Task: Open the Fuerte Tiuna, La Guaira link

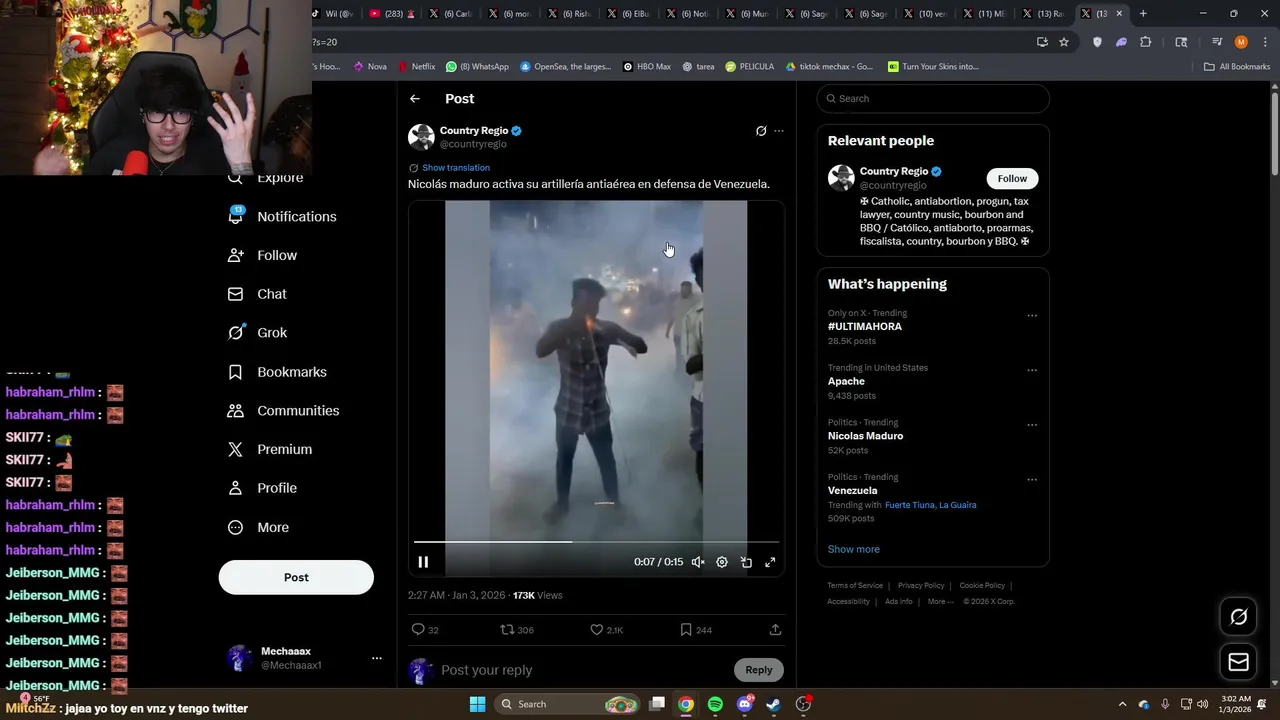Action: coord(930,505)
